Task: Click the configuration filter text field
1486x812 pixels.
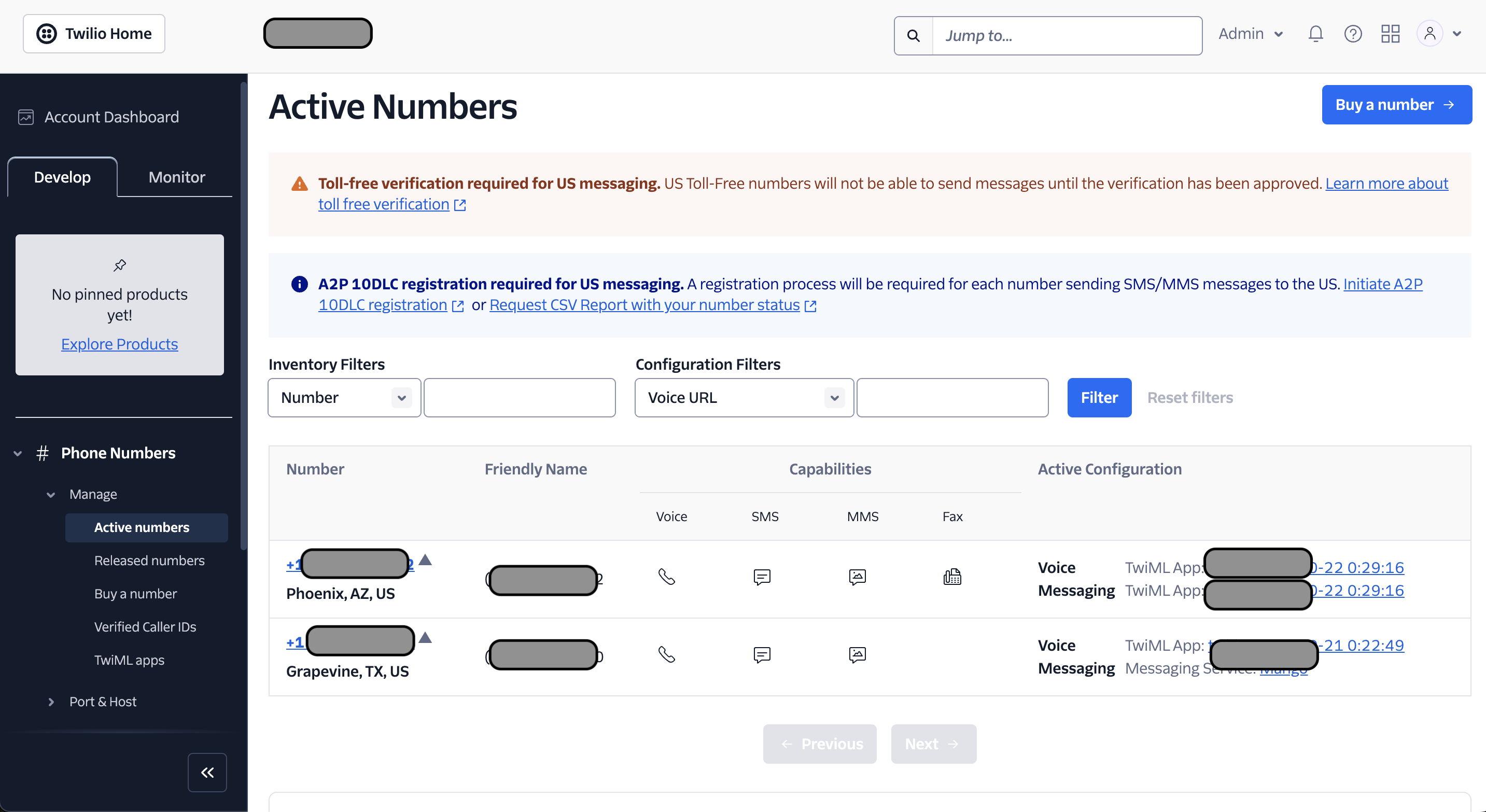Action: pyautogui.click(x=952, y=398)
